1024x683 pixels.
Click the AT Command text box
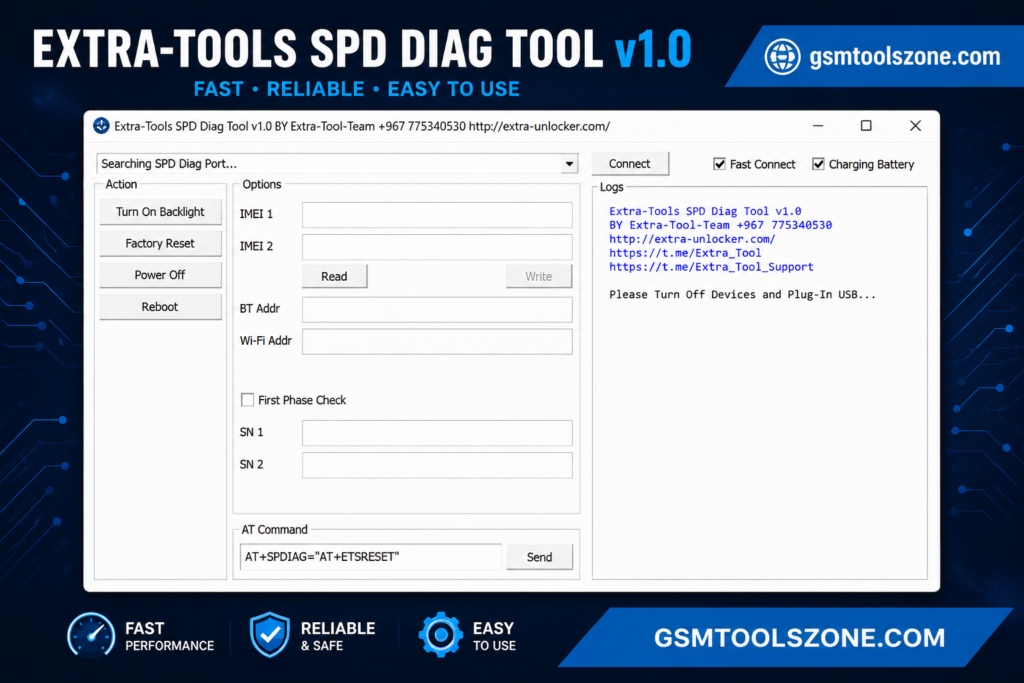click(x=371, y=557)
